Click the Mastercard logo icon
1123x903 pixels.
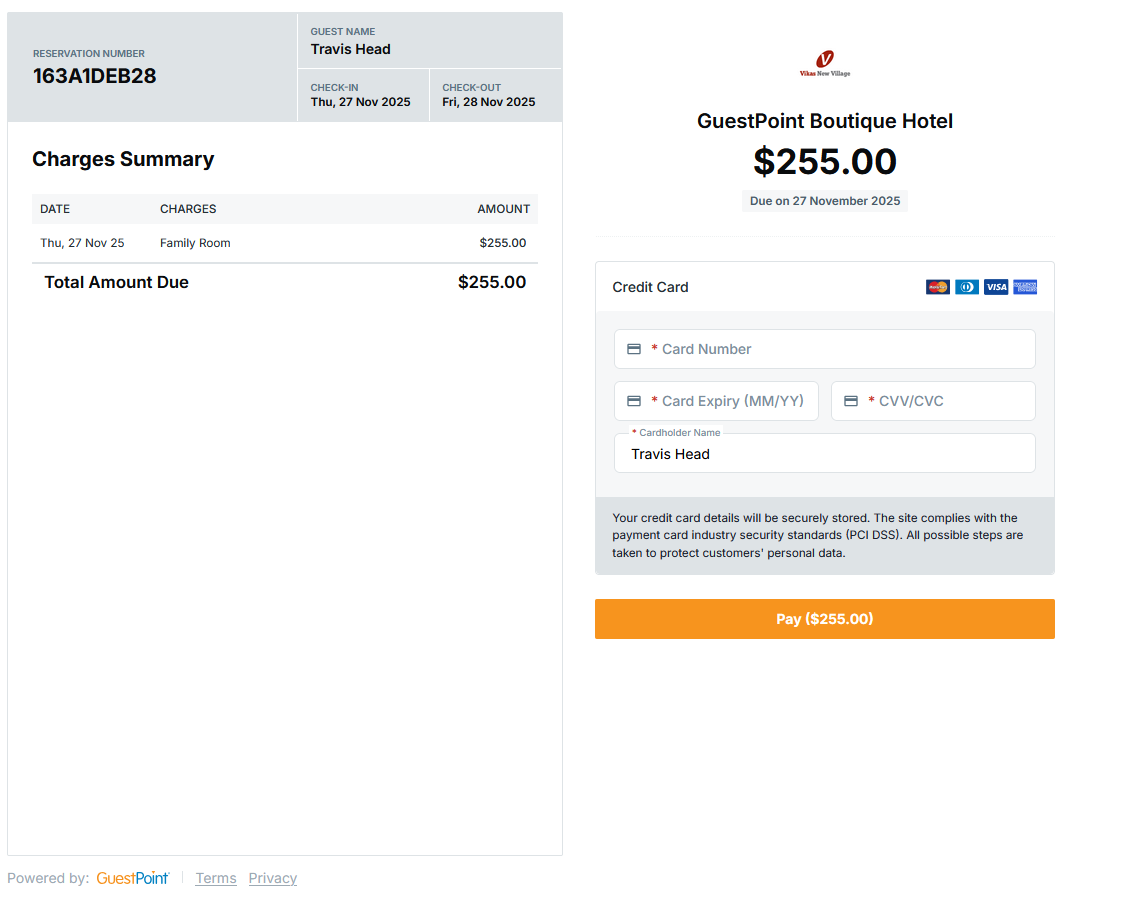(x=937, y=287)
